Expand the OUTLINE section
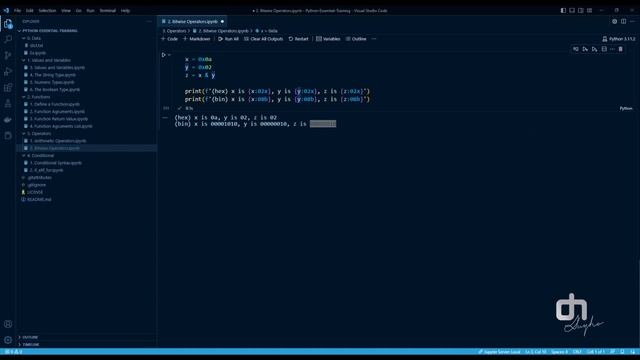The image size is (640, 360). pyautogui.click(x=30, y=337)
